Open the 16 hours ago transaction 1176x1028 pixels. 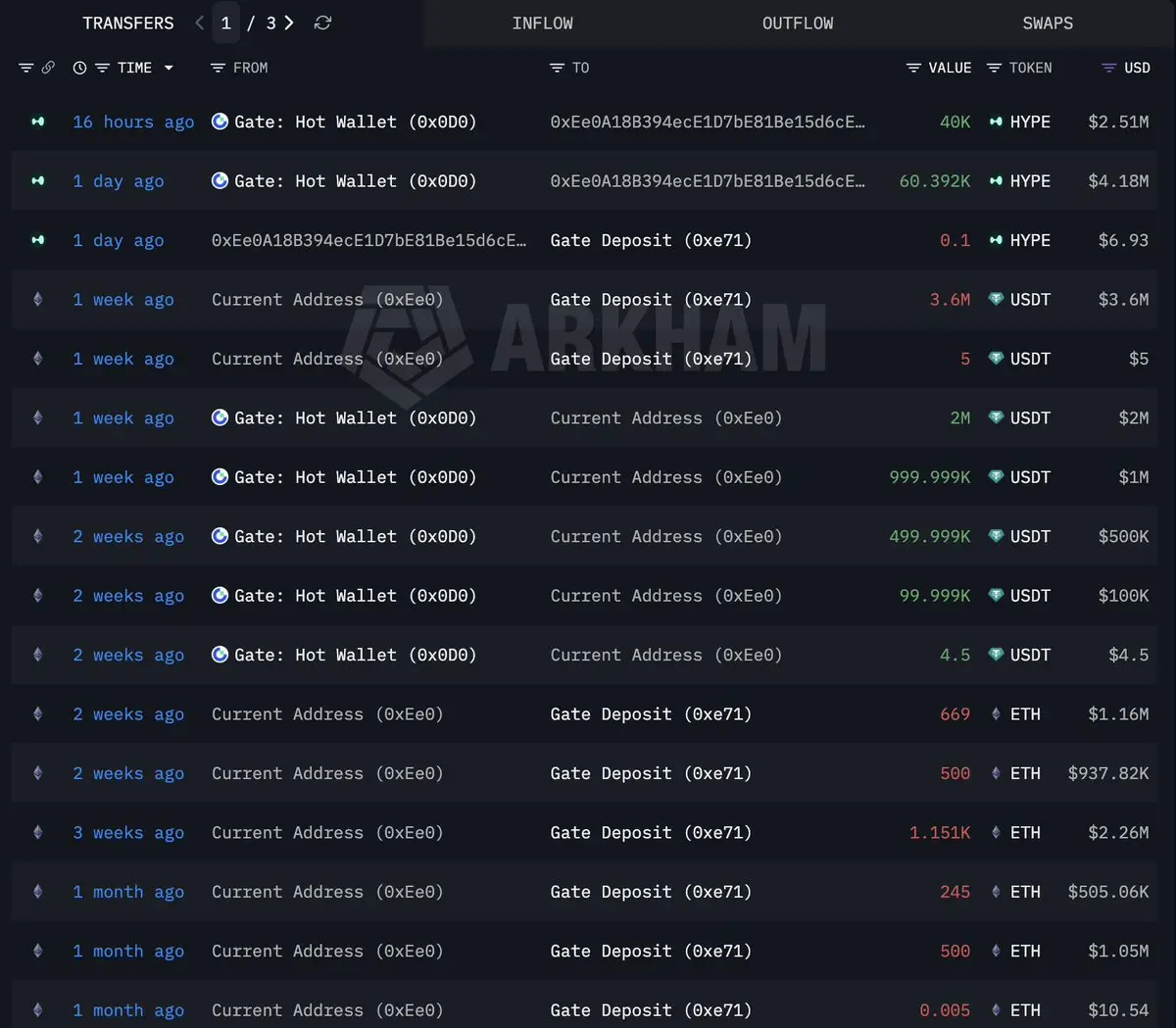coord(133,122)
